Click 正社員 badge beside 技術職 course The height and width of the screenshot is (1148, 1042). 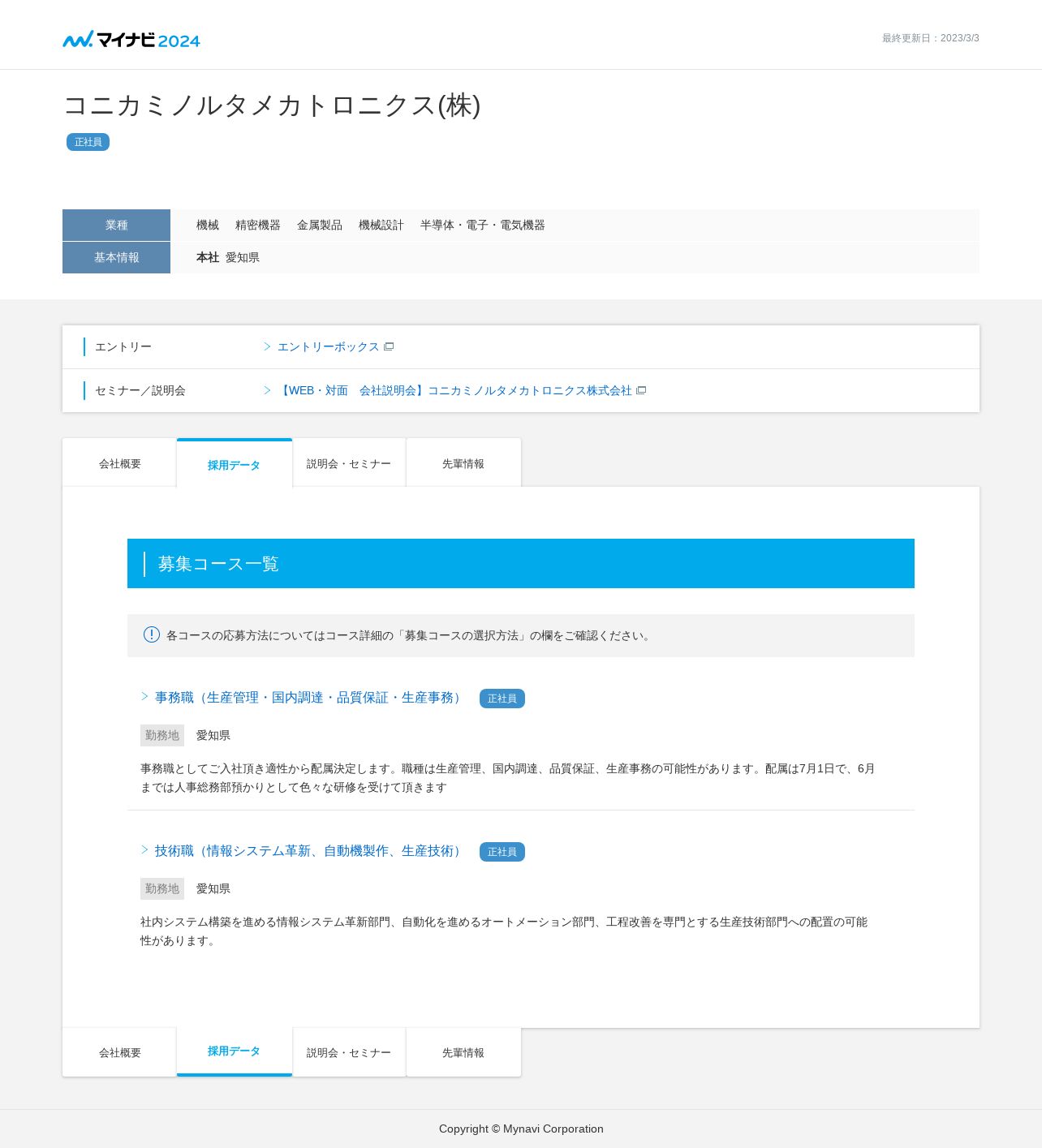tap(502, 852)
